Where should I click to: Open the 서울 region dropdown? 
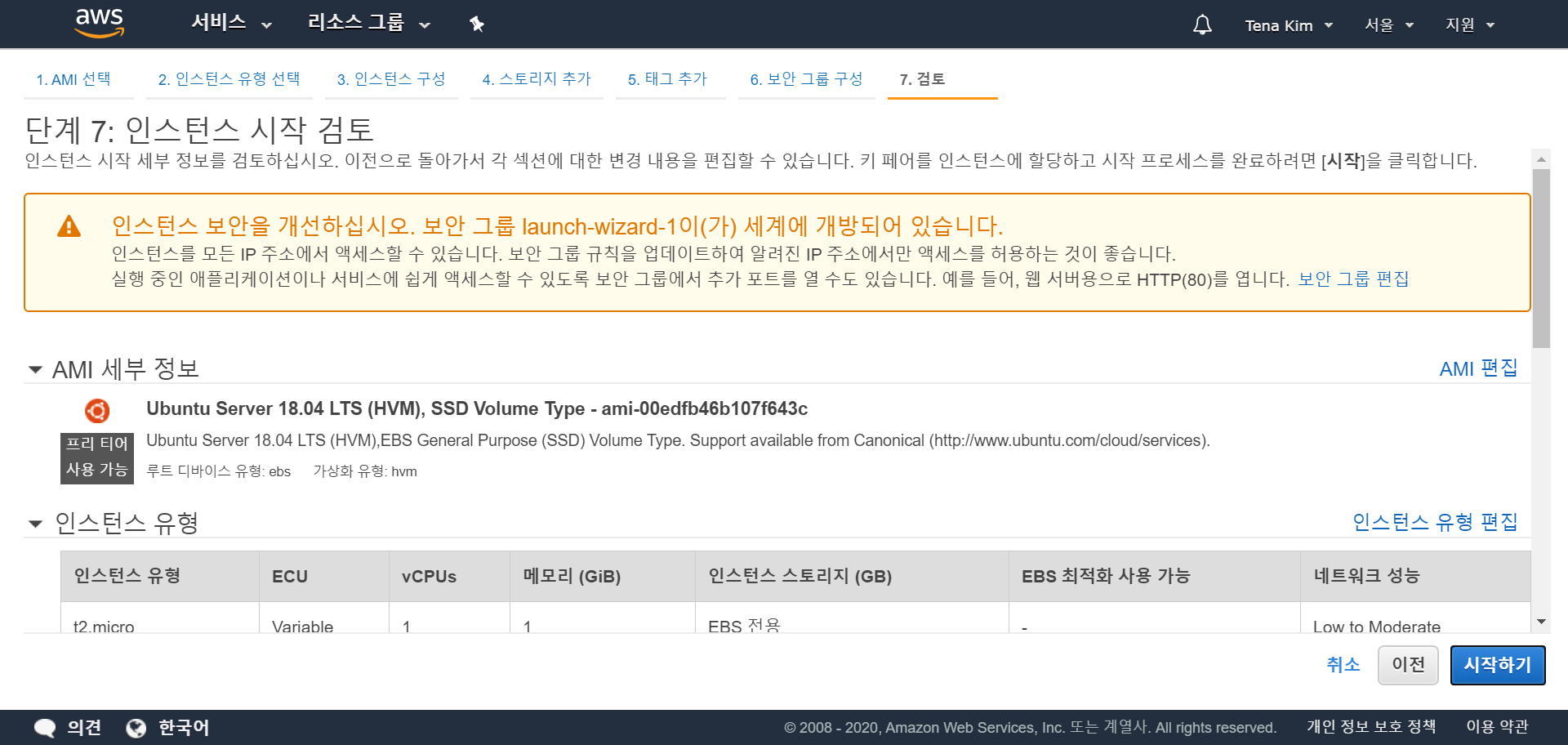pos(1388,25)
